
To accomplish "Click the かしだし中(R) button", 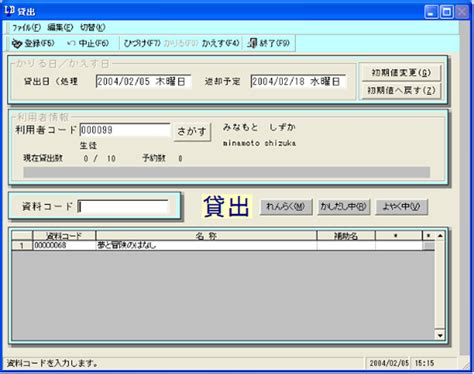I will 343,207.
